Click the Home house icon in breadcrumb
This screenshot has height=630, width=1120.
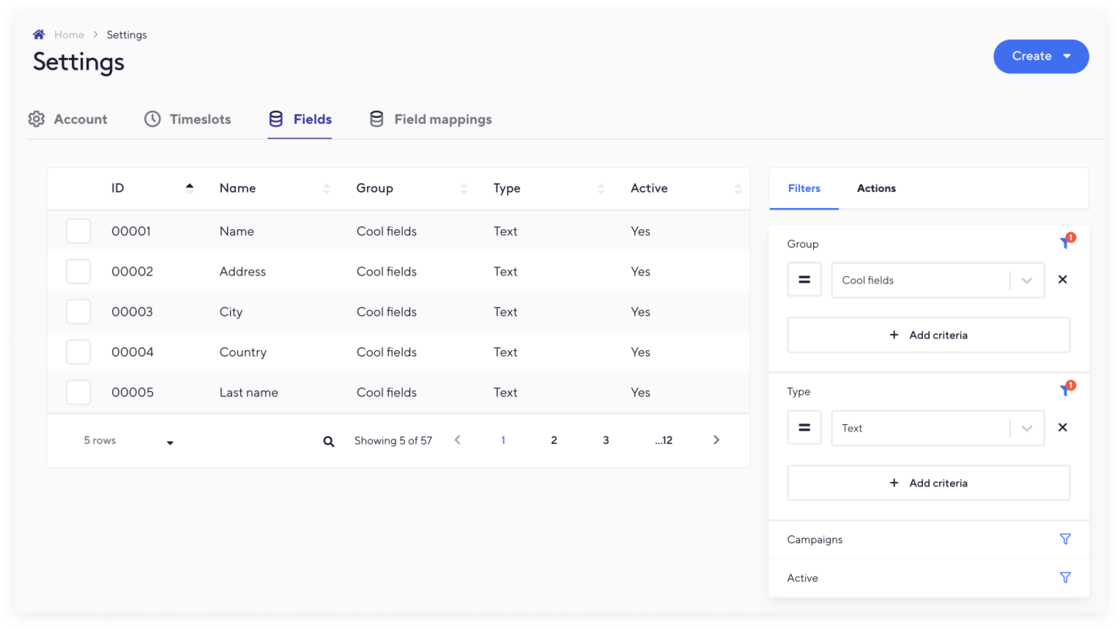(x=39, y=34)
